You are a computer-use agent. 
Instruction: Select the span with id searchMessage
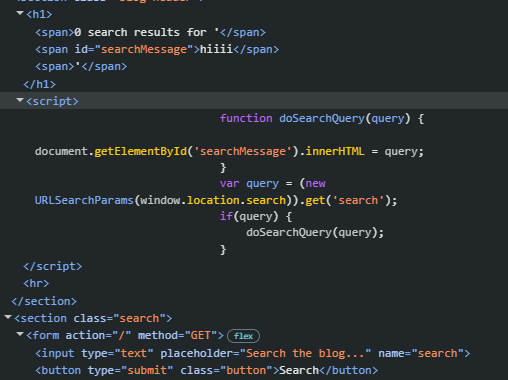(x=157, y=49)
